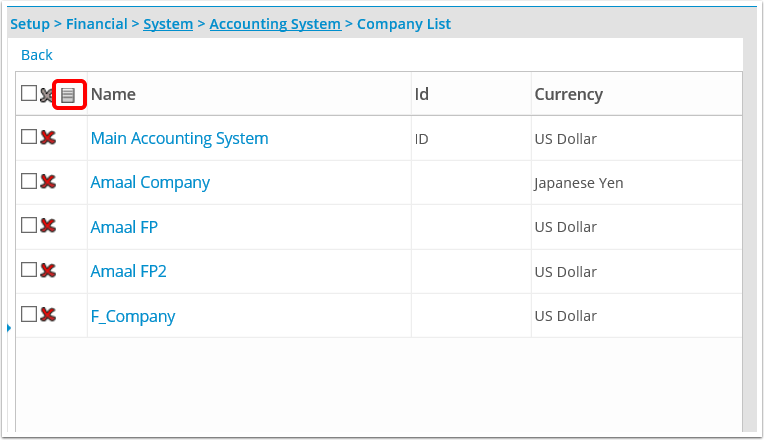Tick the Amaal Company row checkbox
Screen dimensions: 764x440
pos(29,181)
